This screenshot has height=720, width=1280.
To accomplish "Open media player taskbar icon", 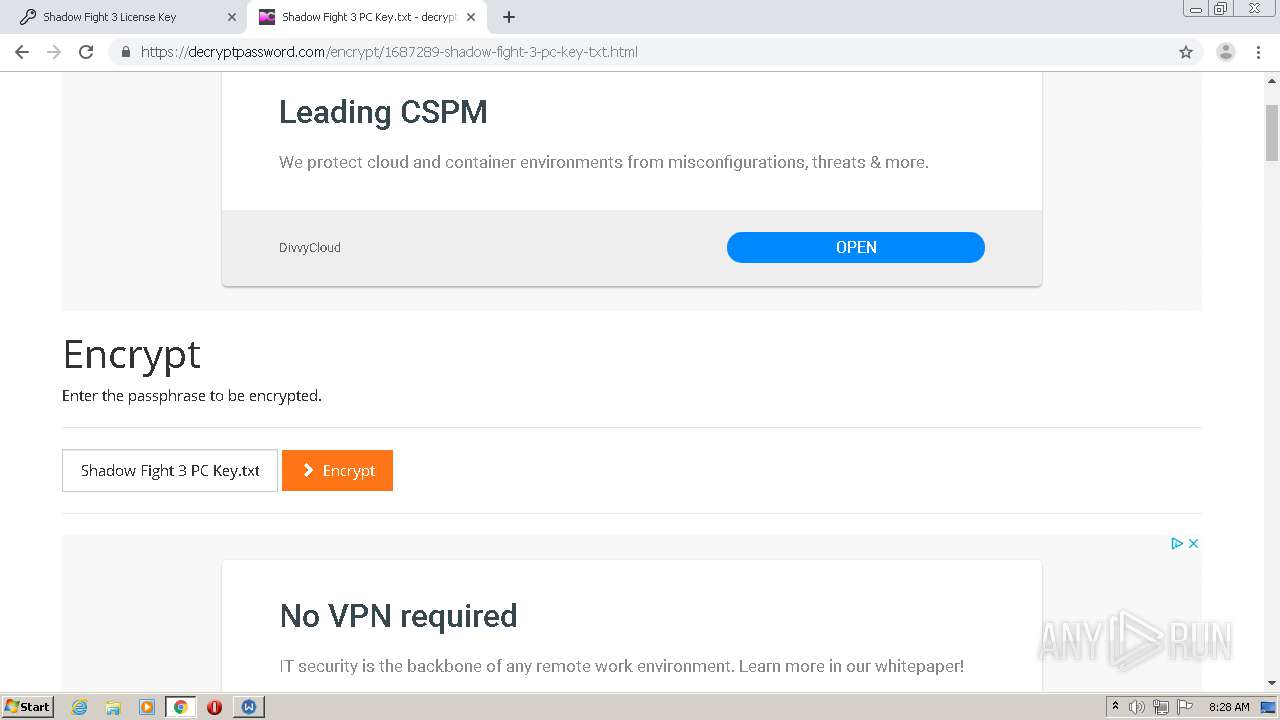I will coord(147,707).
